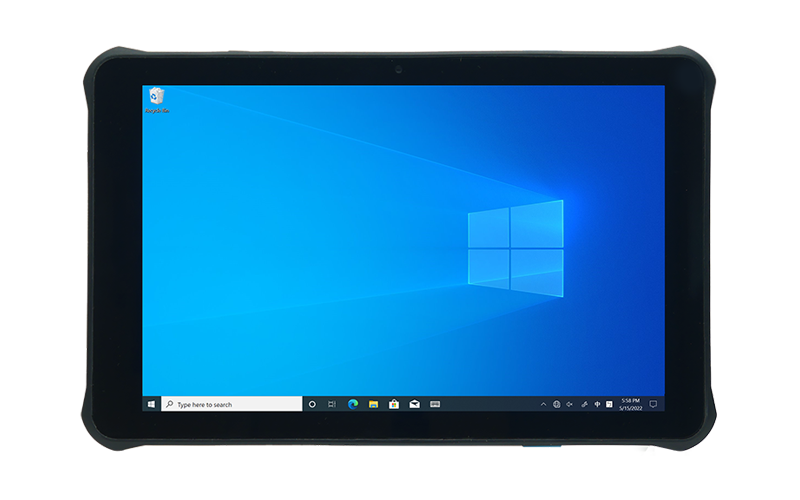Open Task View on the taskbar
Image resolution: width=800 pixels, height=500 pixels.
[332, 404]
